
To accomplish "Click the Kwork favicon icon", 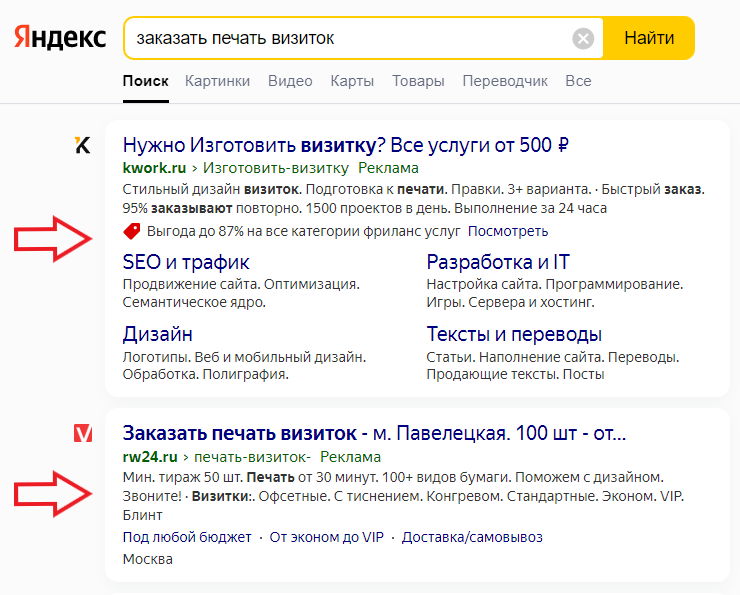I will [x=83, y=146].
